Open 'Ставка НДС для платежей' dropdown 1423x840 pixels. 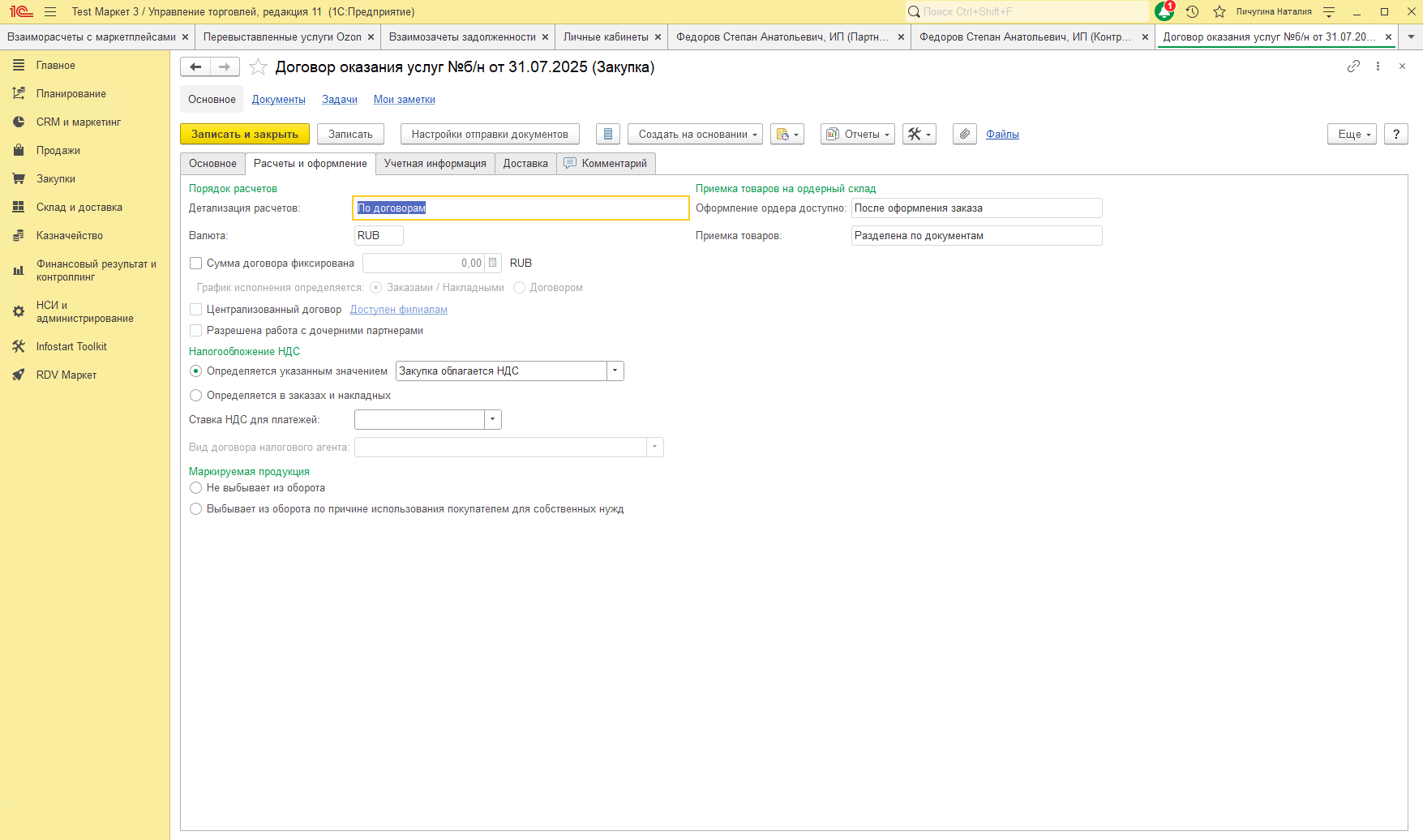point(493,420)
